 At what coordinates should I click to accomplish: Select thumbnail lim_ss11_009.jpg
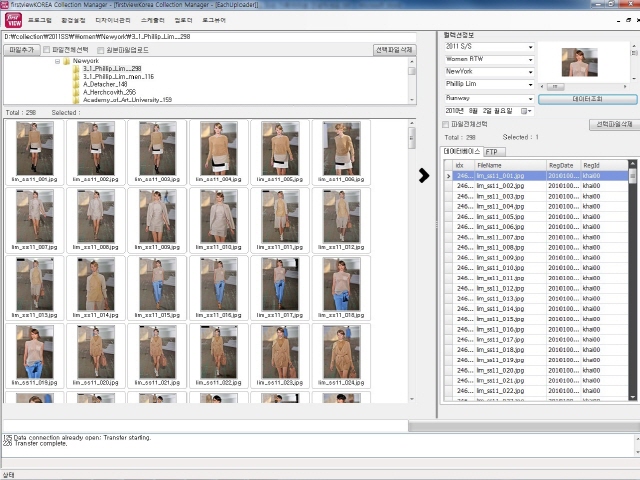point(157,220)
